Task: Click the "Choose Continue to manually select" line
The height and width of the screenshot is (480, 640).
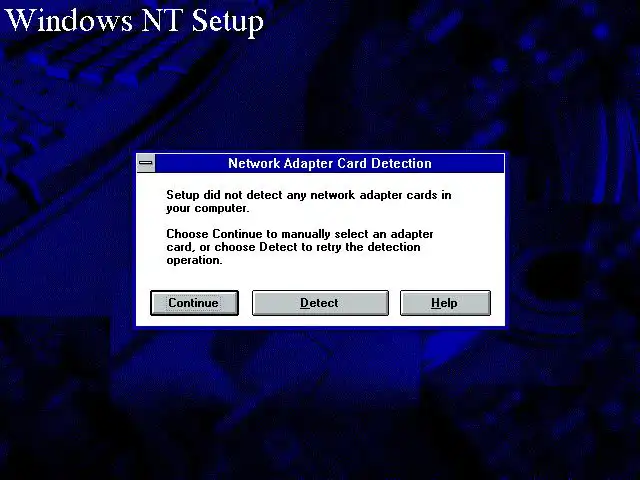Action: click(x=300, y=234)
